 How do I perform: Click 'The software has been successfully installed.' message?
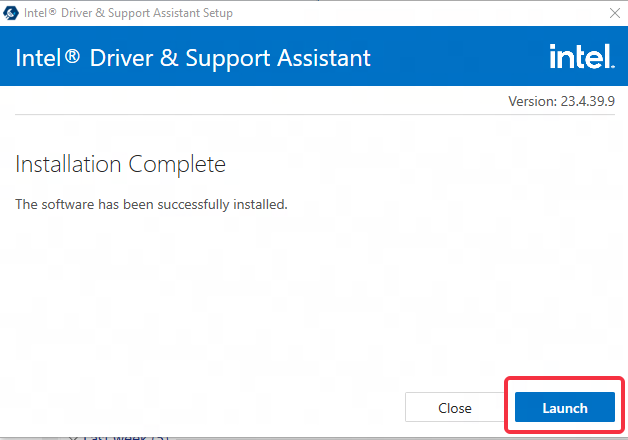(151, 204)
